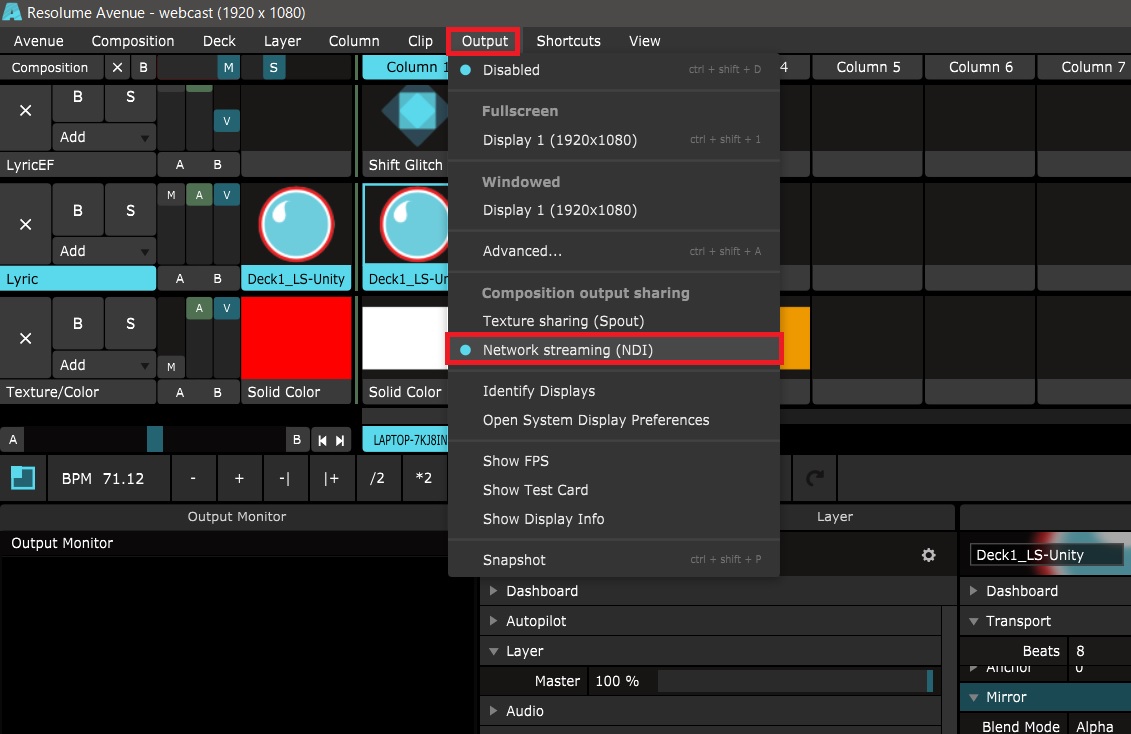Viewport: 1131px width, 734px height.
Task: Open the View menu
Action: [644, 41]
